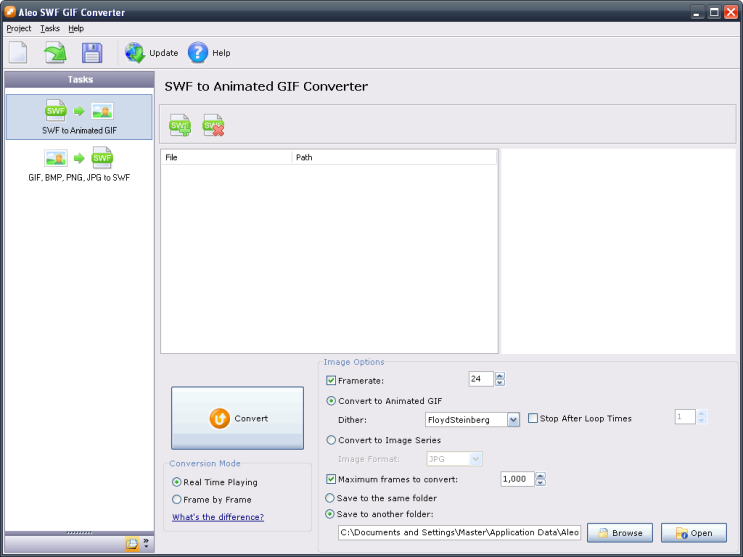Click the application icon in title bar

[x=9, y=11]
